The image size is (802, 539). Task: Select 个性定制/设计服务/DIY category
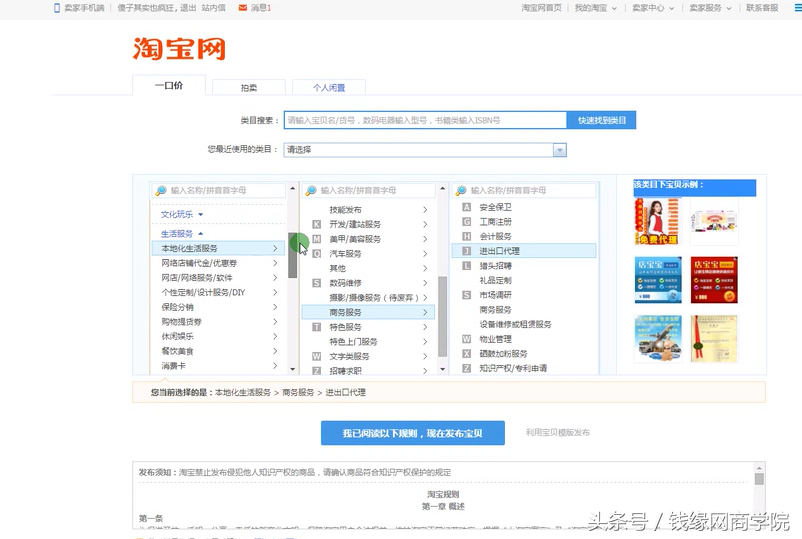pos(218,293)
